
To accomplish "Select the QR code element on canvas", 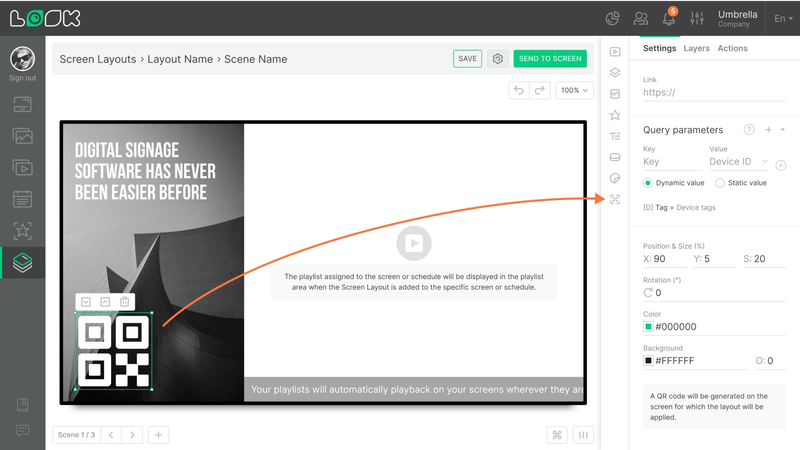I will pyautogui.click(x=113, y=351).
